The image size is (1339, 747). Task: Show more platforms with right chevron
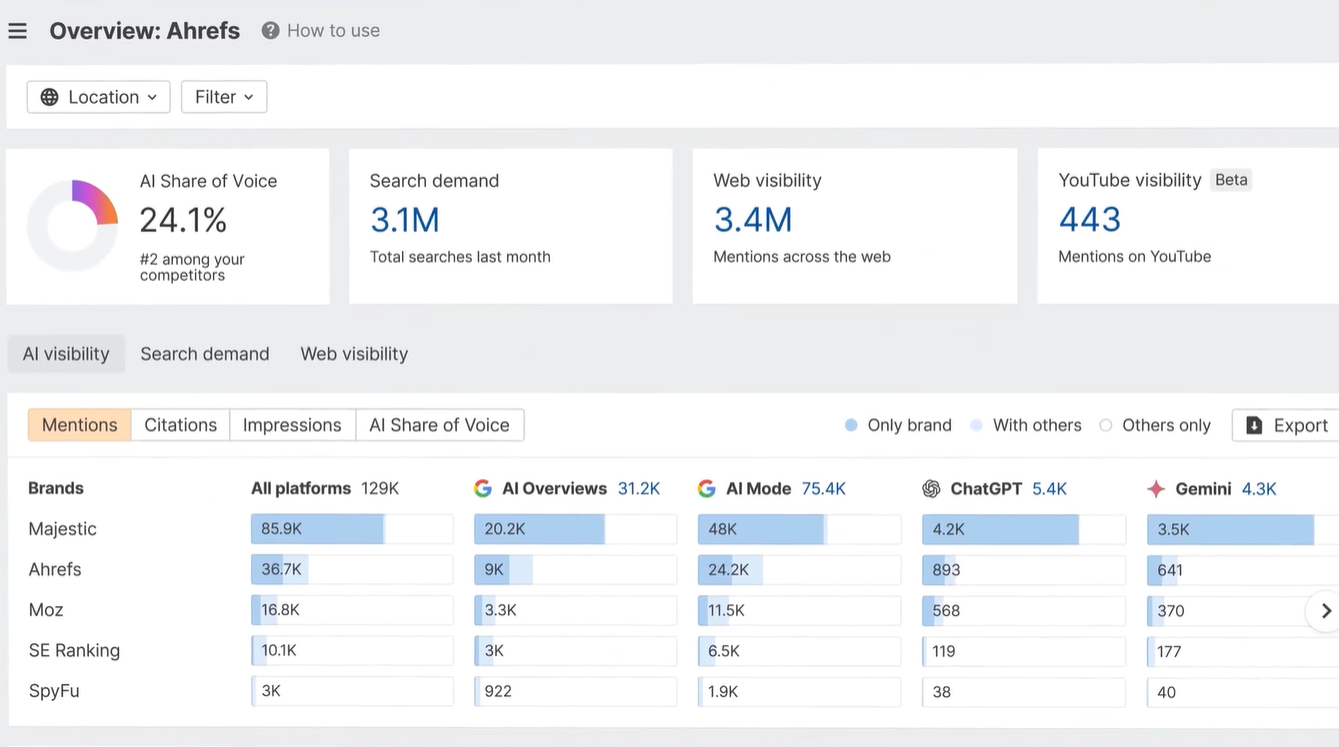[1326, 611]
